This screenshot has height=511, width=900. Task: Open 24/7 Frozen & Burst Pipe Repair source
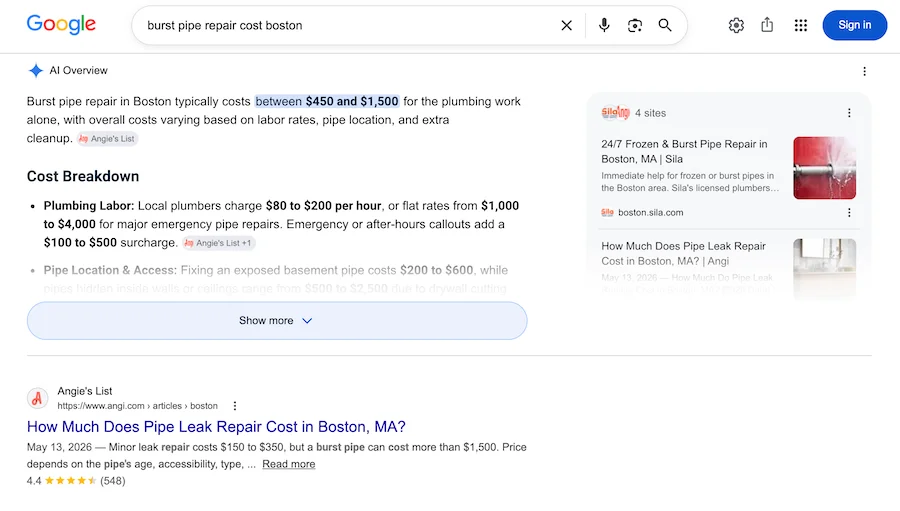684,152
